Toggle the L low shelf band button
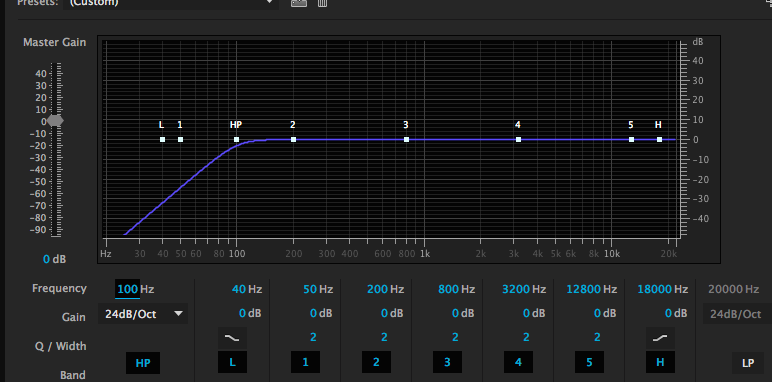The height and width of the screenshot is (382, 772). pos(232,363)
